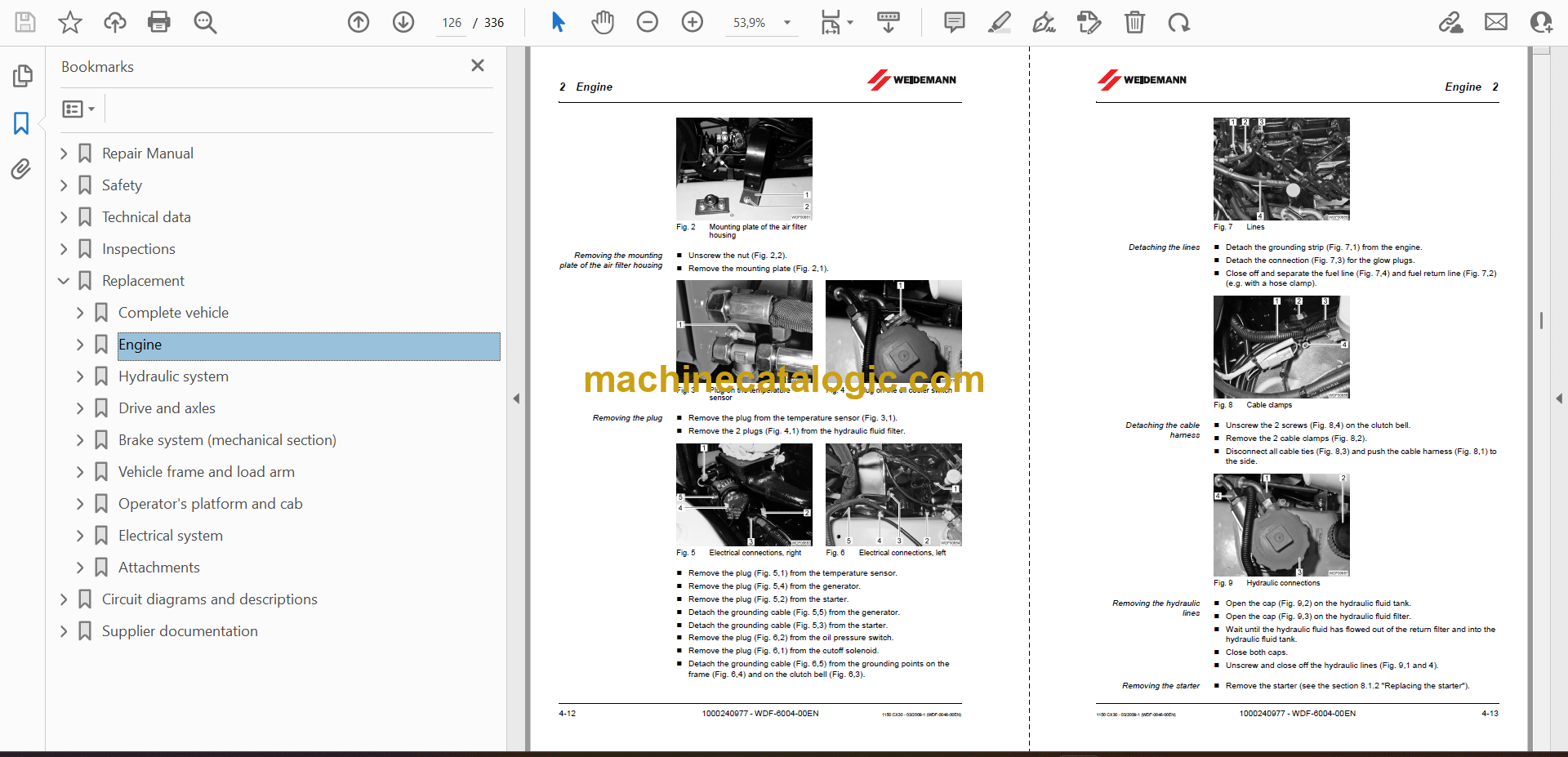Open the fit page options tool
Screen dimensions: 1568x757
tap(835, 22)
